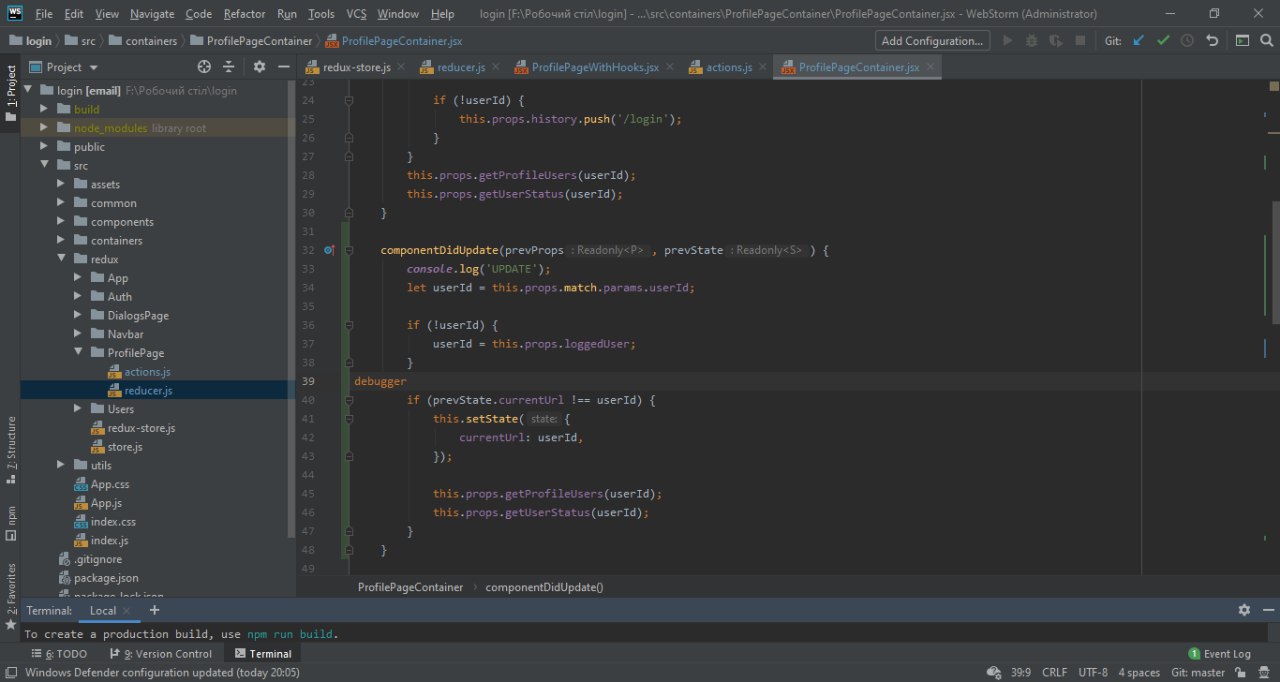This screenshot has width=1280, height=682.
Task: Click the Git Update Project arrow icon
Action: point(1139,41)
